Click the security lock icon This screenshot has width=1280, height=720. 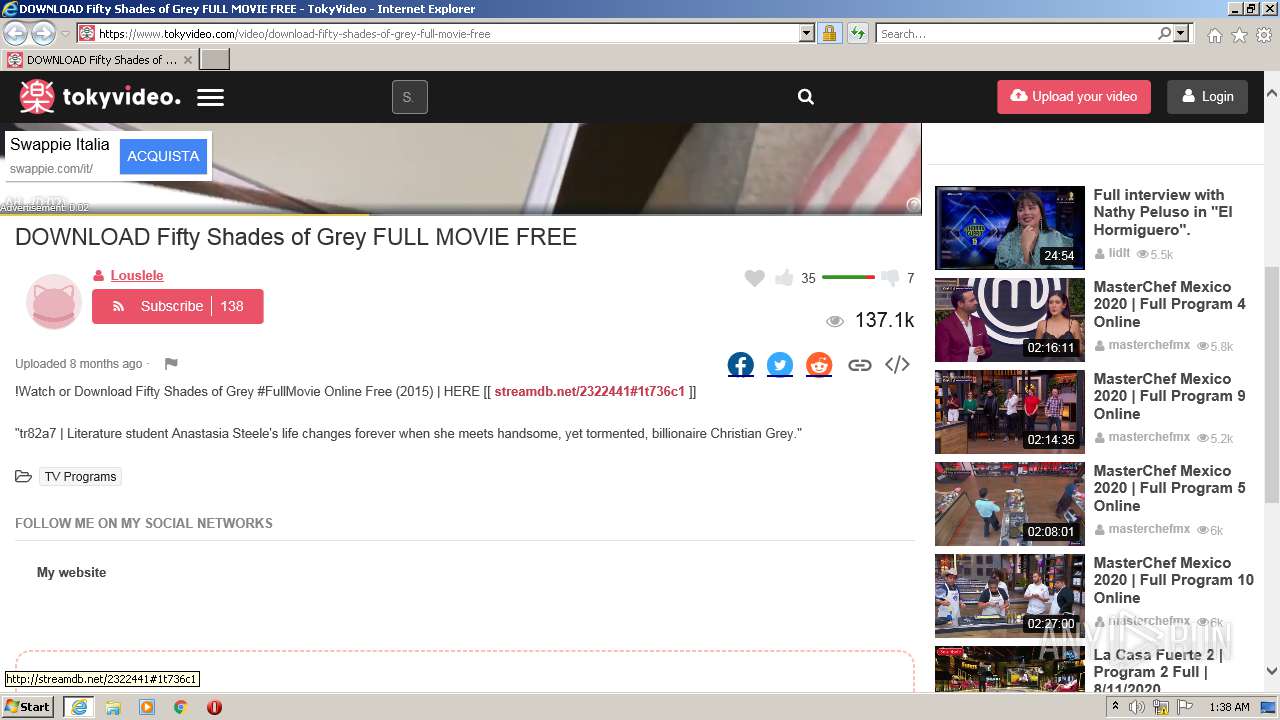pyautogui.click(x=829, y=33)
